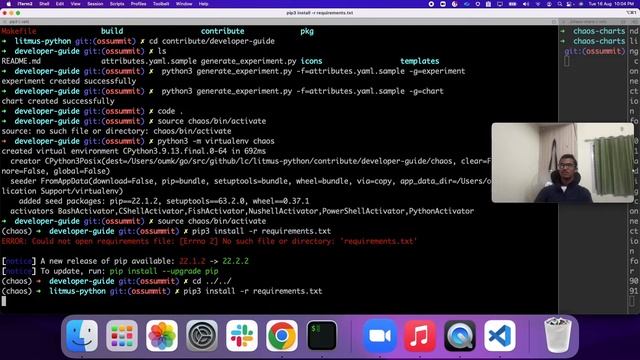Open the Session menu
The height and width of the screenshot is (360, 640).
click(x=95, y=4)
